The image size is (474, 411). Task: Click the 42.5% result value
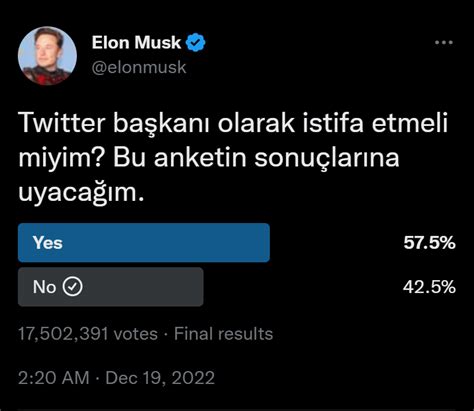pyautogui.click(x=429, y=287)
